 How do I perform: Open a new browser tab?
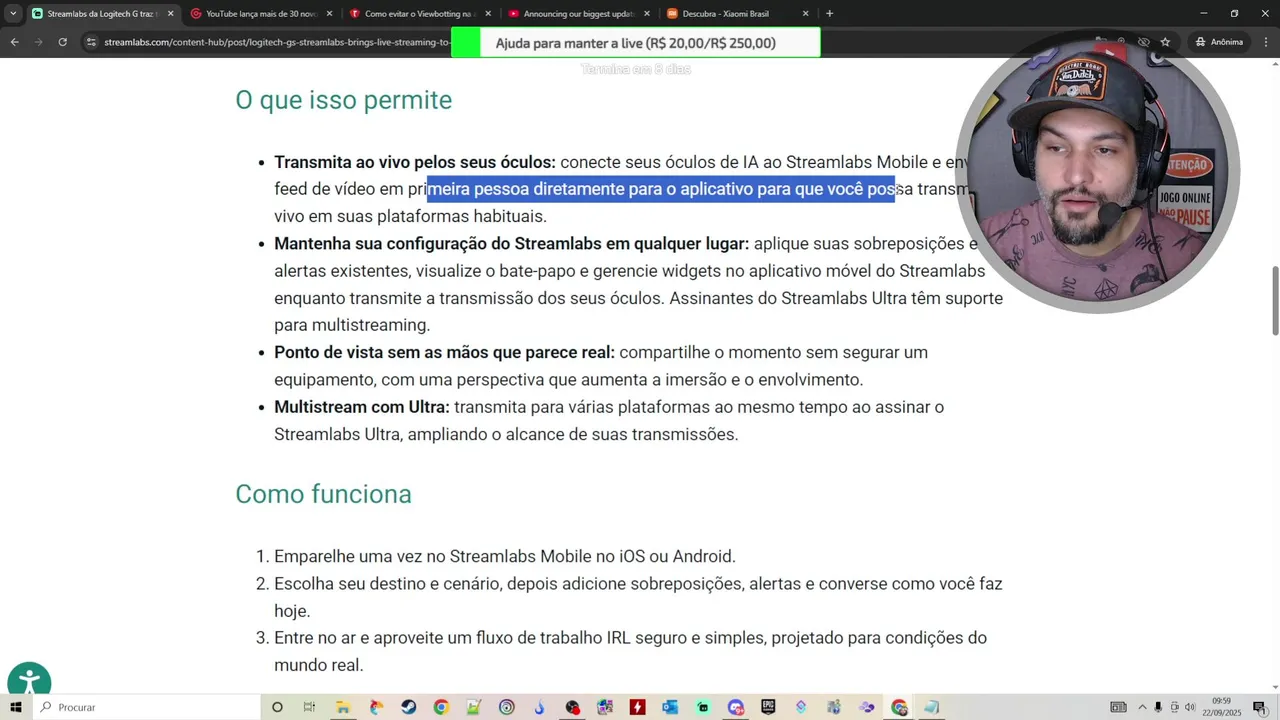pos(829,13)
